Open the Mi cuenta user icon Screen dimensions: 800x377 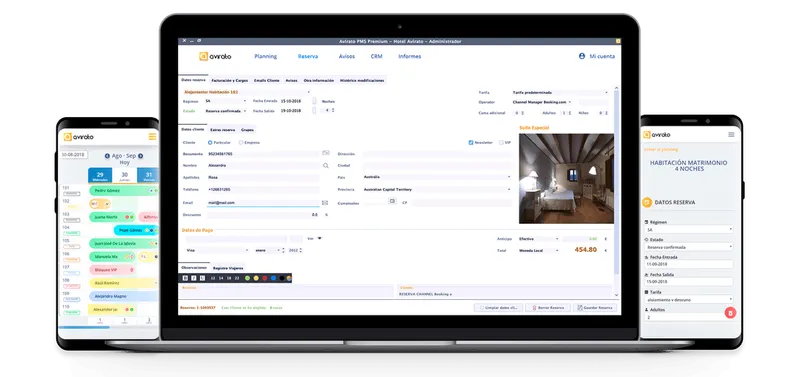point(582,56)
